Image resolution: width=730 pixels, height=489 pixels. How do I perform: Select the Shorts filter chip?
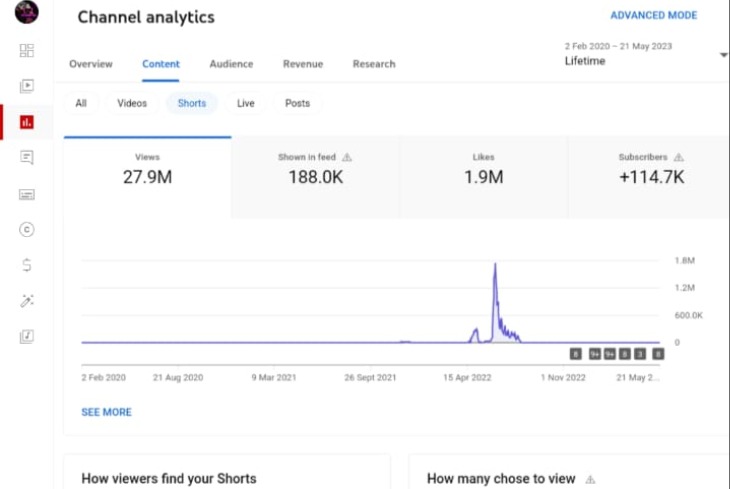click(192, 103)
